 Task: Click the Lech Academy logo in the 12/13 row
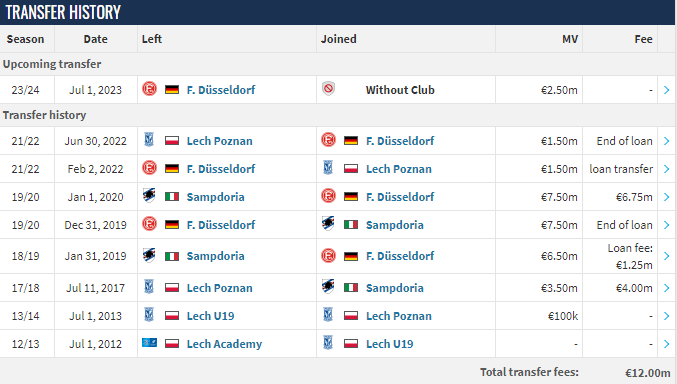[x=149, y=343]
